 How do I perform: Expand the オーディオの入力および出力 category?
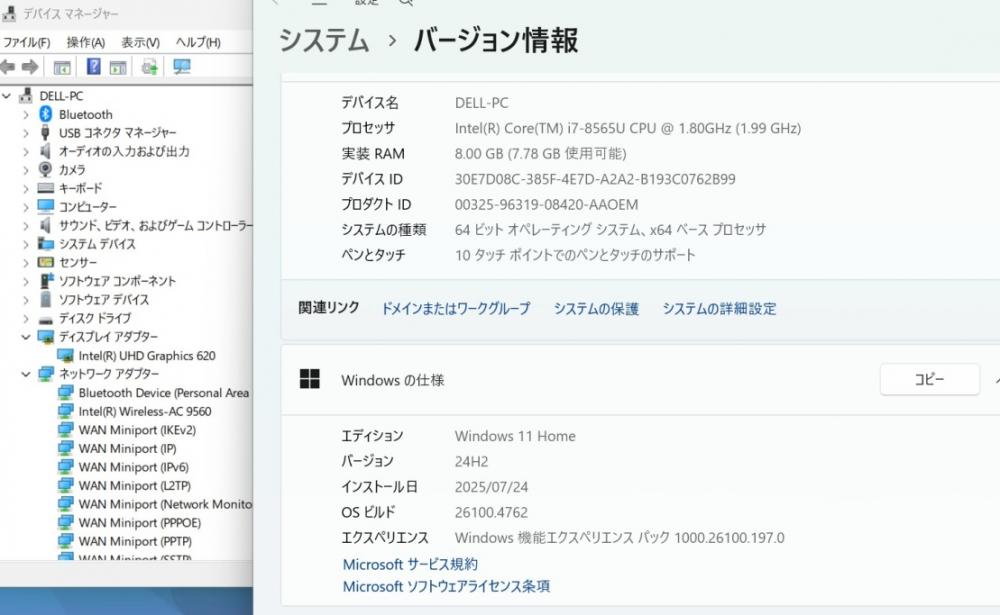coord(26,152)
